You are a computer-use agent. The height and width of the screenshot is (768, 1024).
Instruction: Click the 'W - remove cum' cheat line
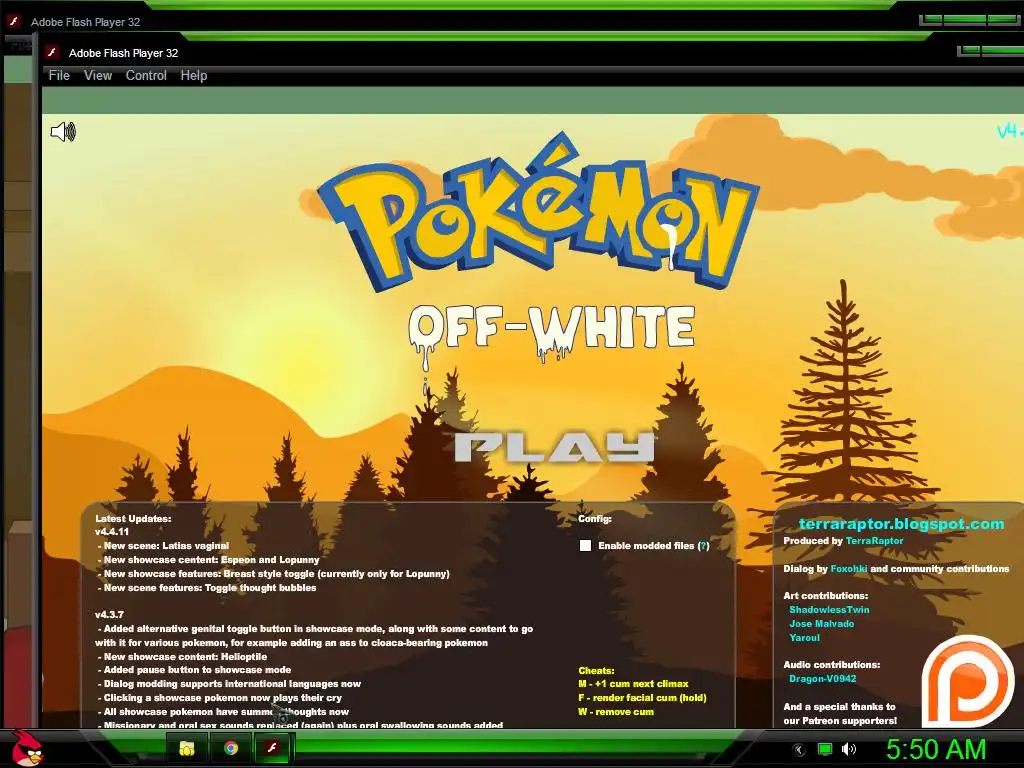click(616, 712)
